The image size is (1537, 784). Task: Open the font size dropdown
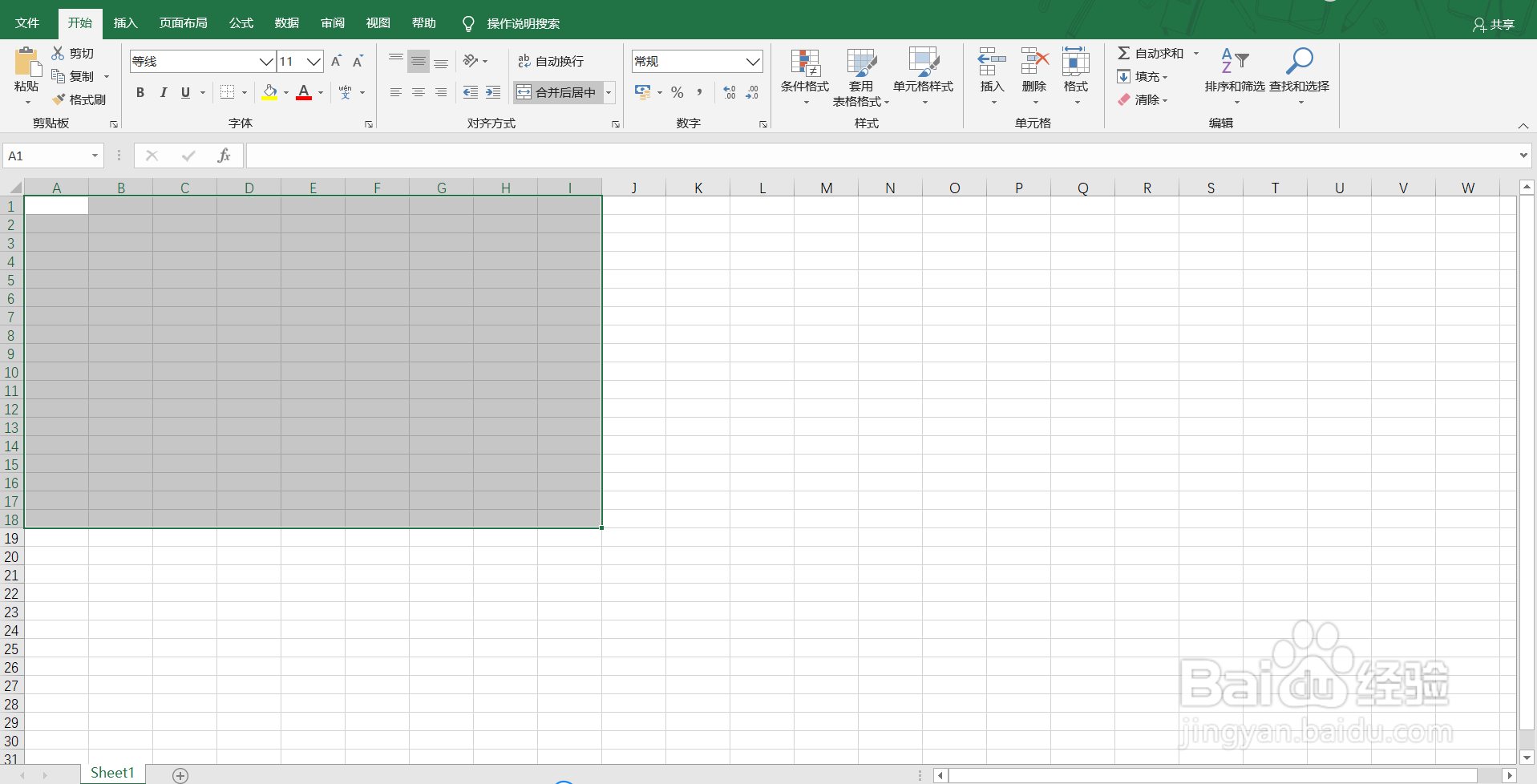coord(313,61)
